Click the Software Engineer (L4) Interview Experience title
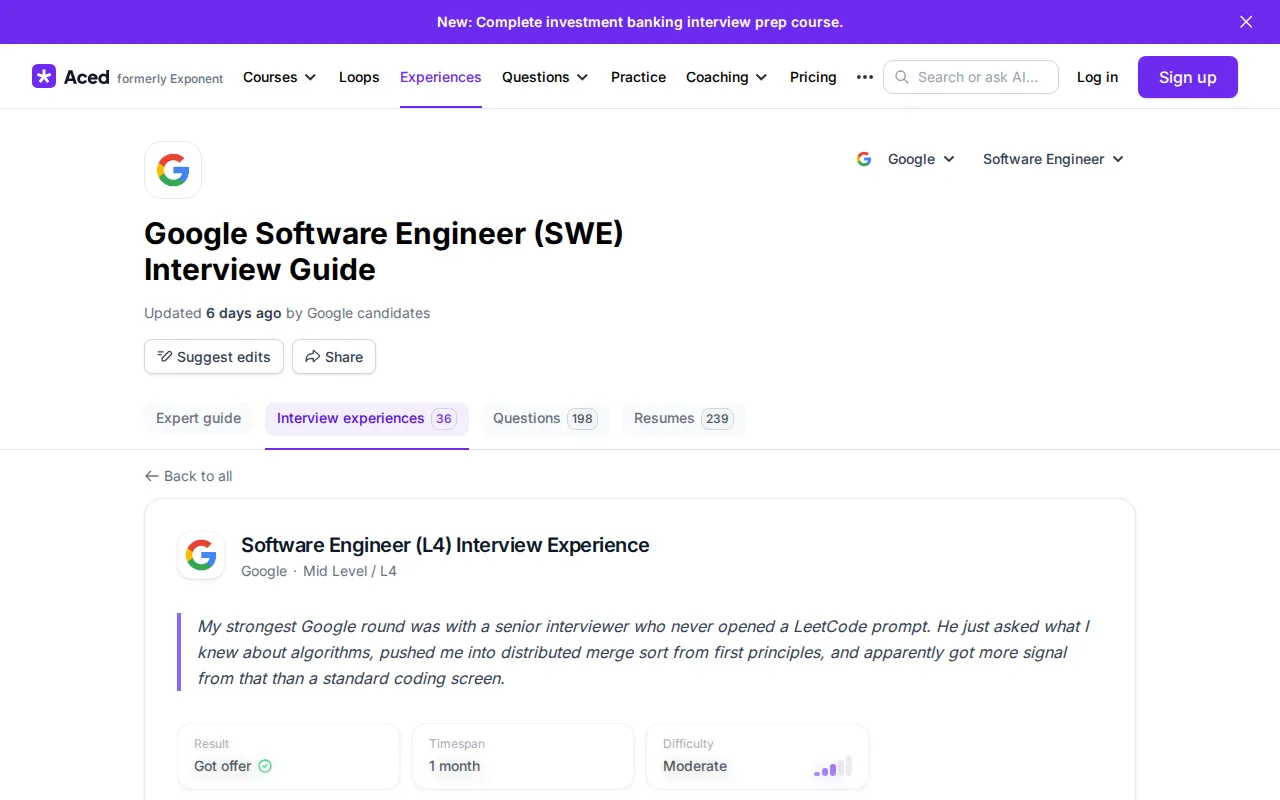The image size is (1280, 800). 445,545
